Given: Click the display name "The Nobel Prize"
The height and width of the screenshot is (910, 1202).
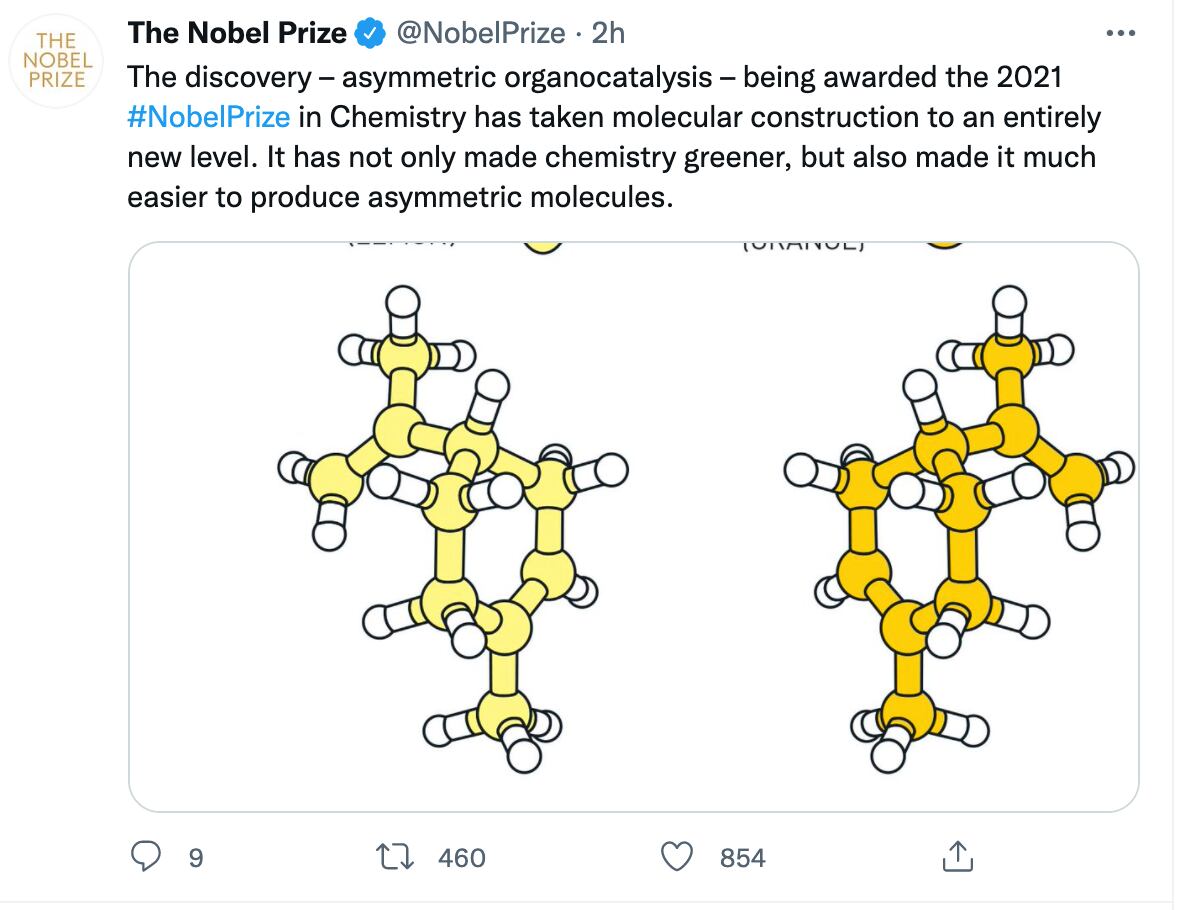Looking at the screenshot, I should 237,33.
